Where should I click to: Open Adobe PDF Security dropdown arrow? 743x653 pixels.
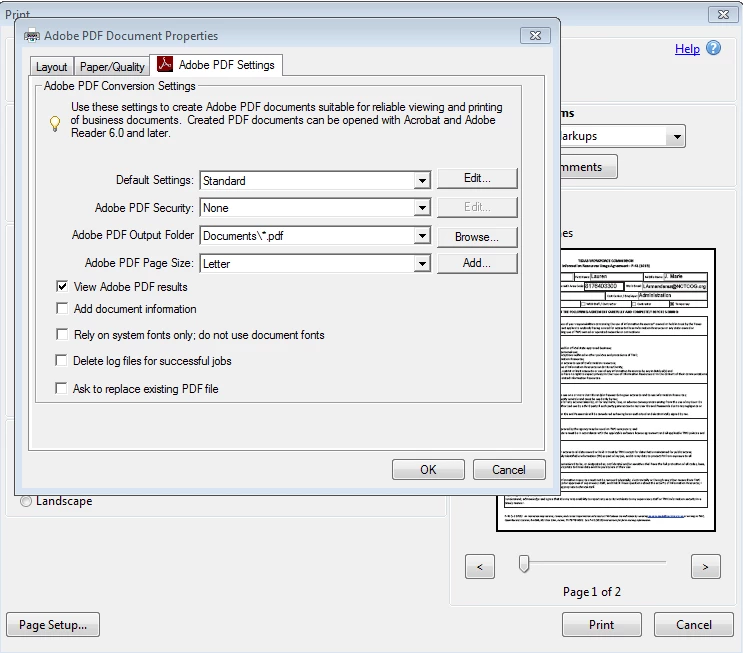pyautogui.click(x=422, y=208)
